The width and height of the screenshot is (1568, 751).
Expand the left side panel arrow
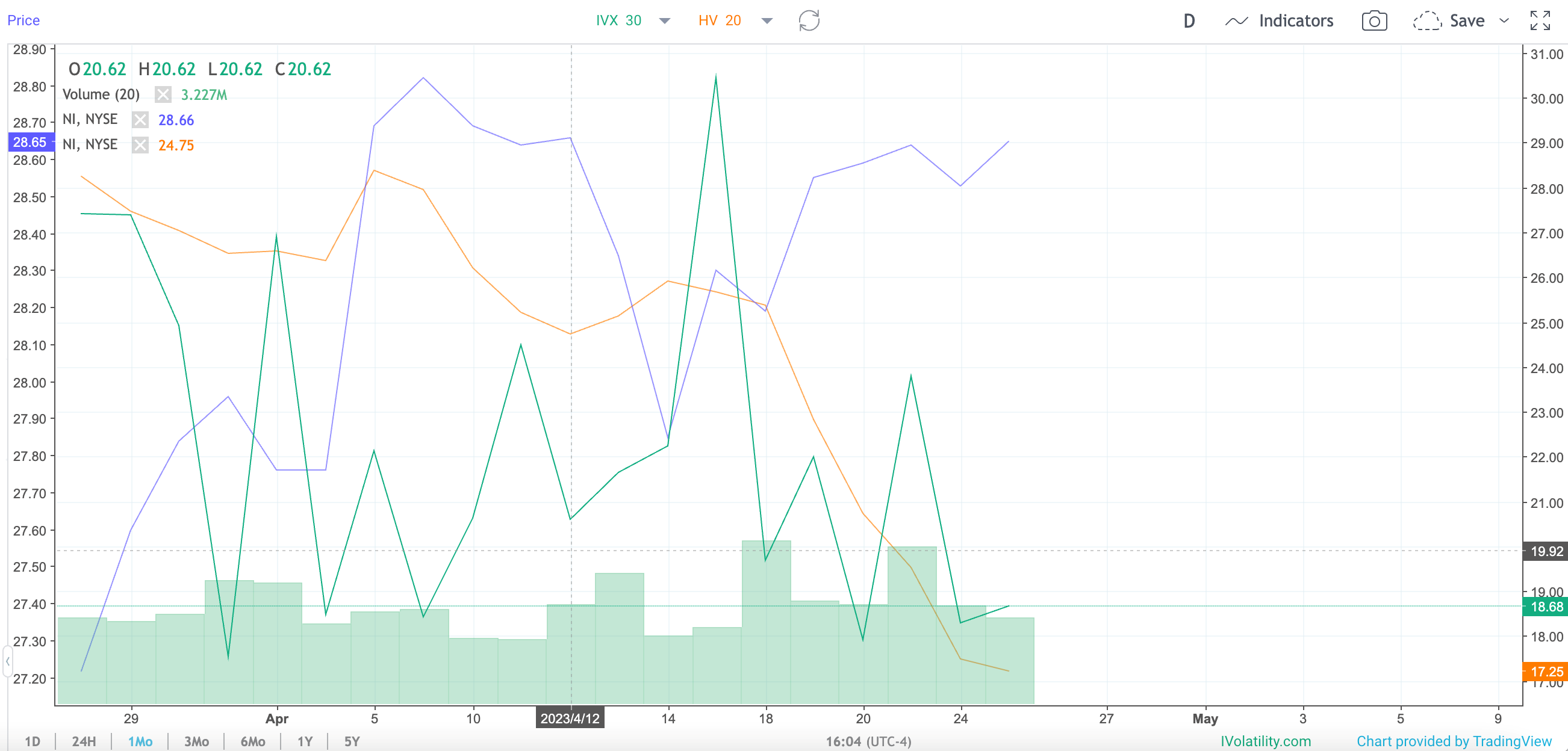(x=7, y=661)
